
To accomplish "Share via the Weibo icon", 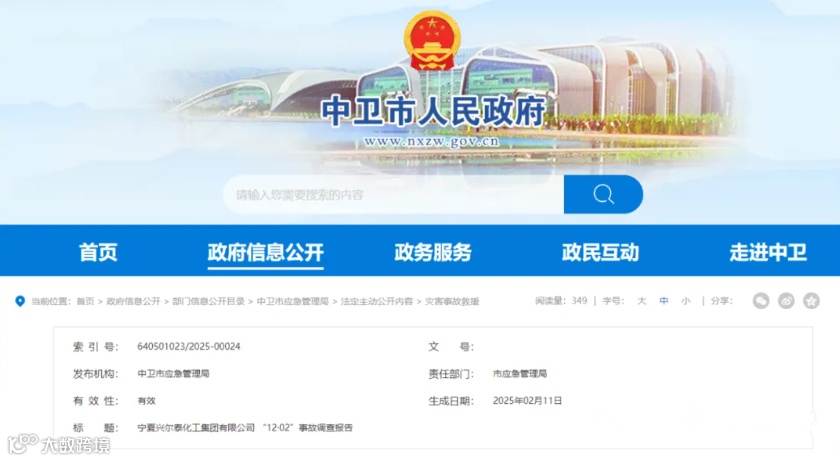I will pos(786,301).
